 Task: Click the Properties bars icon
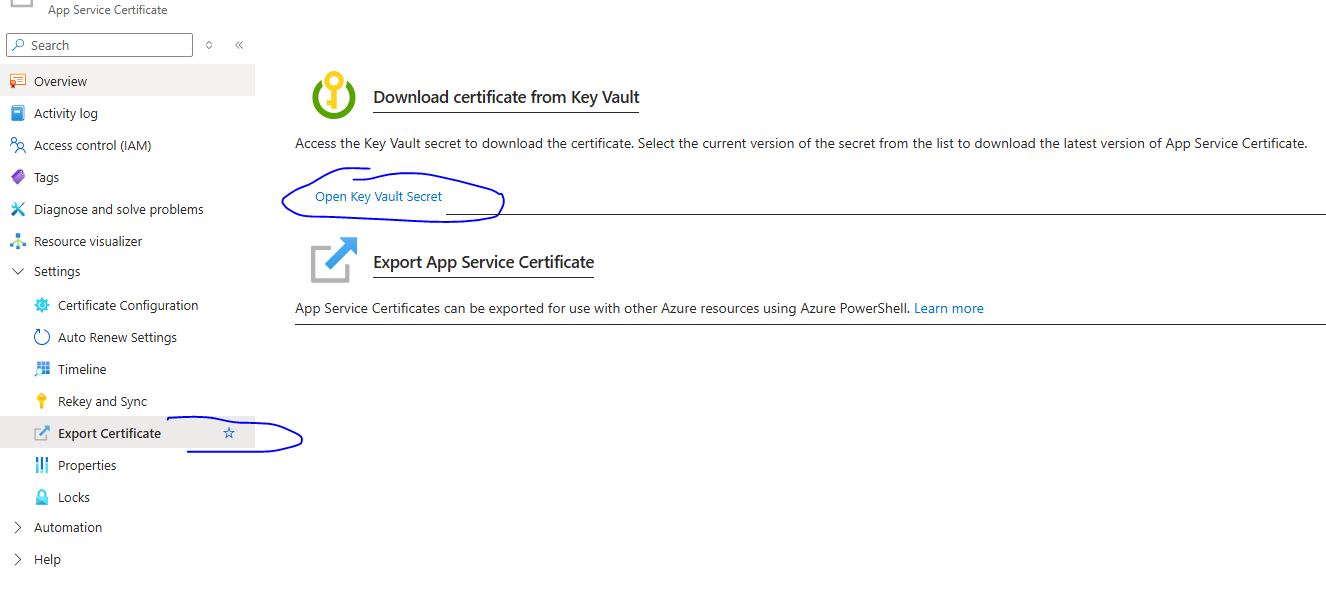(41, 465)
